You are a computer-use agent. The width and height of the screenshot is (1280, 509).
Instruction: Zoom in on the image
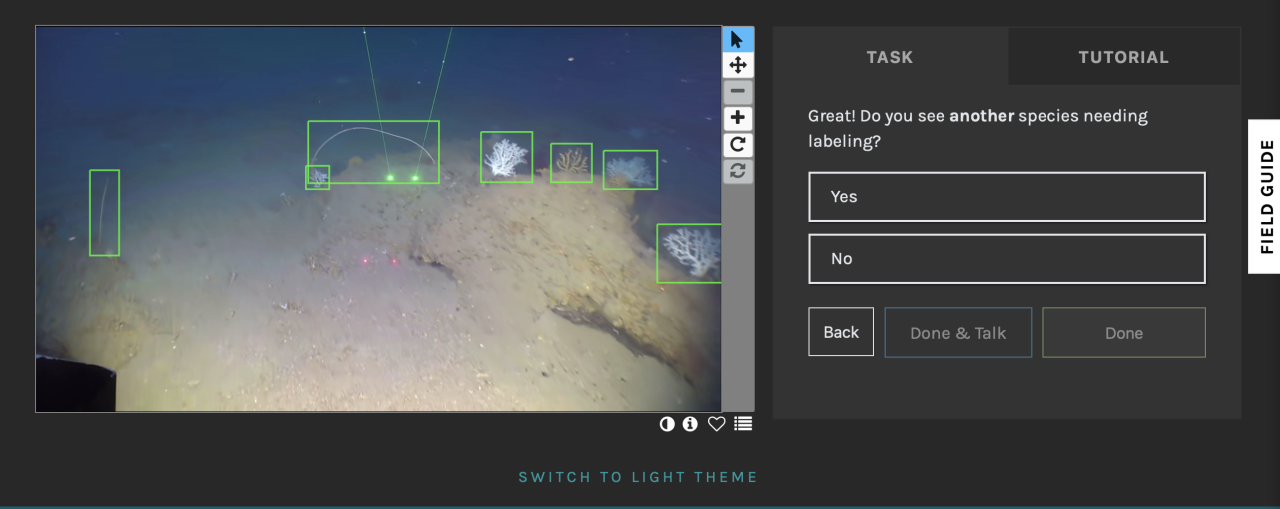point(737,118)
